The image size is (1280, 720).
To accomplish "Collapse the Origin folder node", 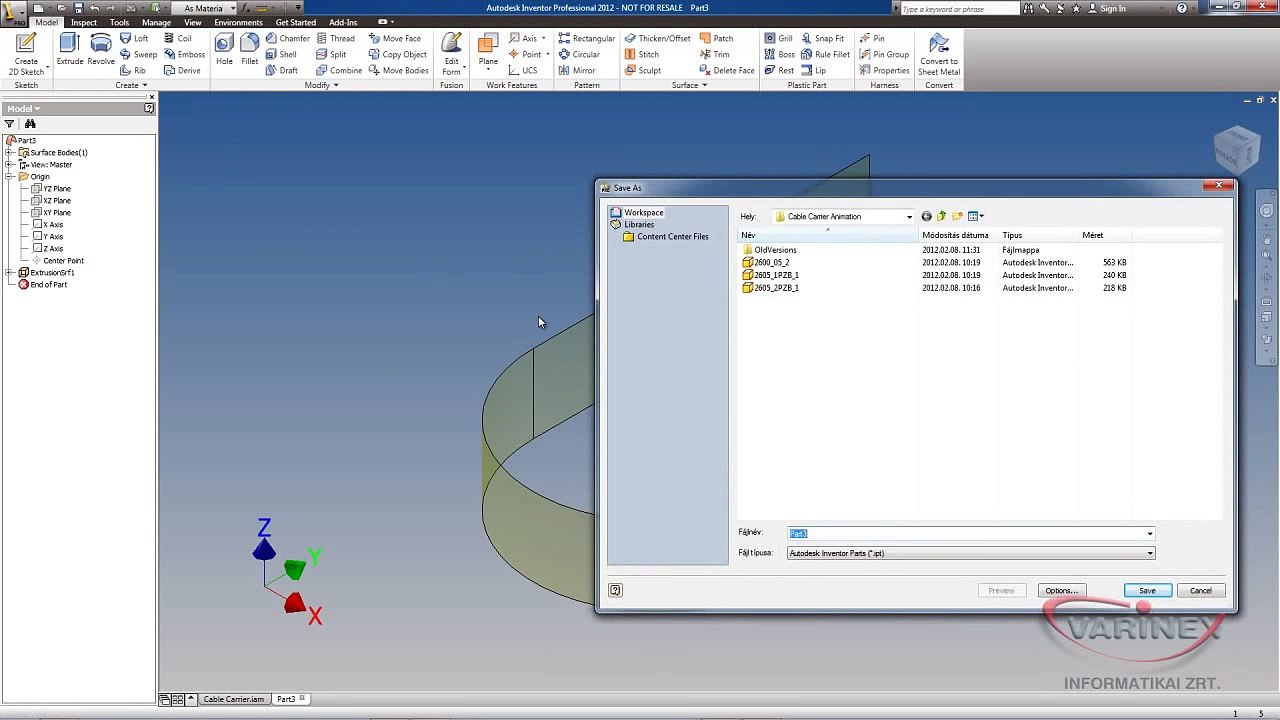I will 9,177.
